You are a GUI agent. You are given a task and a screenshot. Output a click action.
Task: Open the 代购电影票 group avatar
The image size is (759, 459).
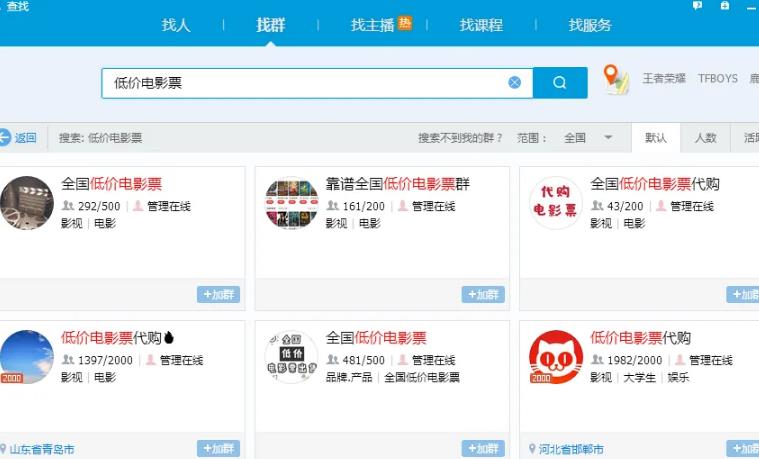pos(555,203)
